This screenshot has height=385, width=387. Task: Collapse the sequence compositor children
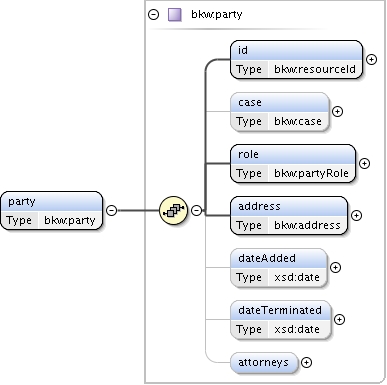coord(197,210)
